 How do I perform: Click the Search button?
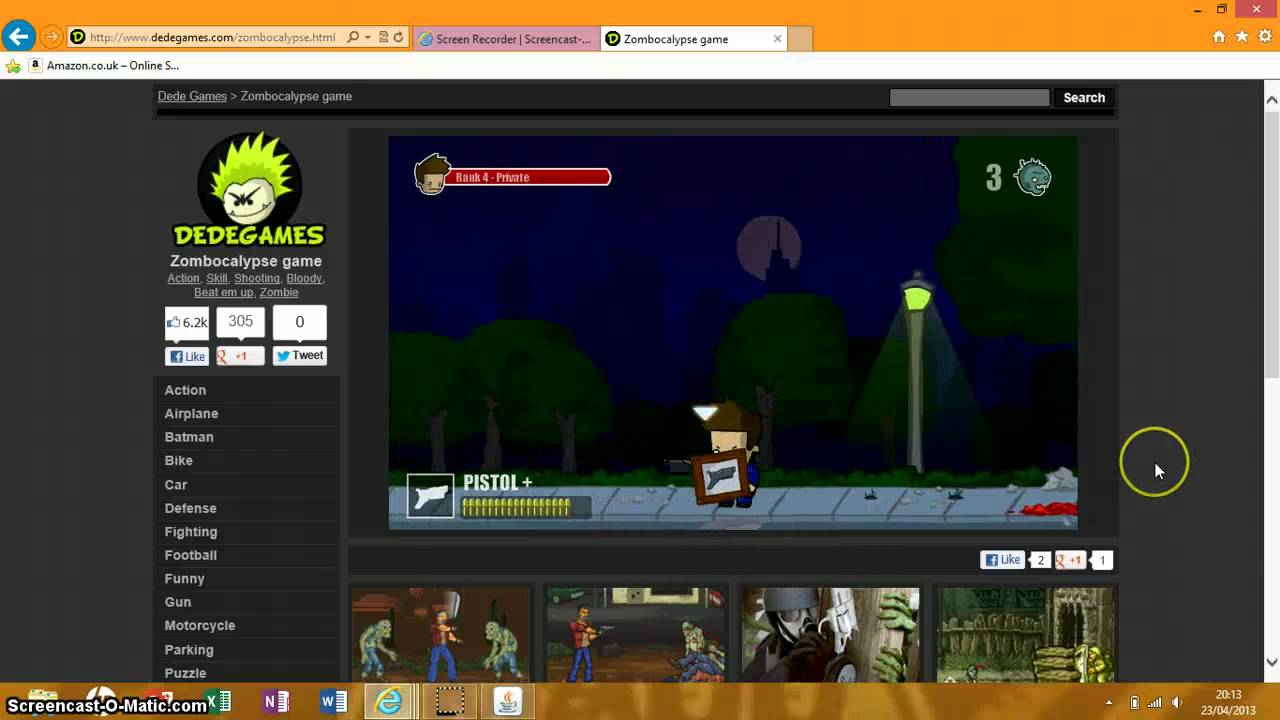pyautogui.click(x=1084, y=97)
